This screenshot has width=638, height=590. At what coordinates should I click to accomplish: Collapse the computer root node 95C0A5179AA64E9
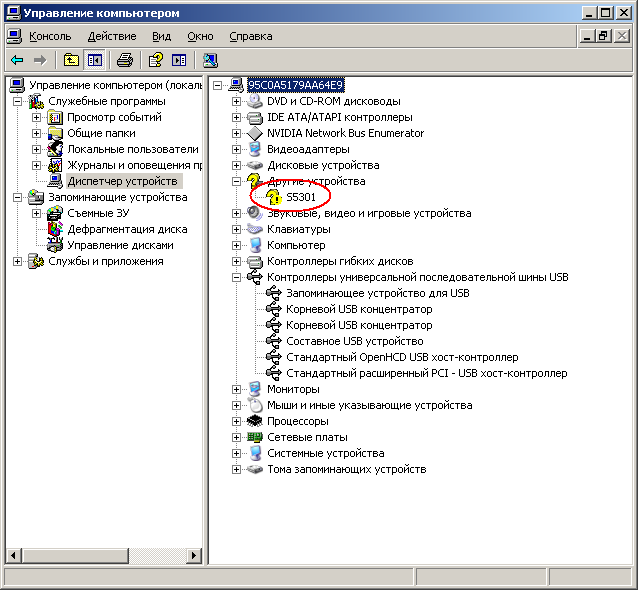click(x=217, y=85)
